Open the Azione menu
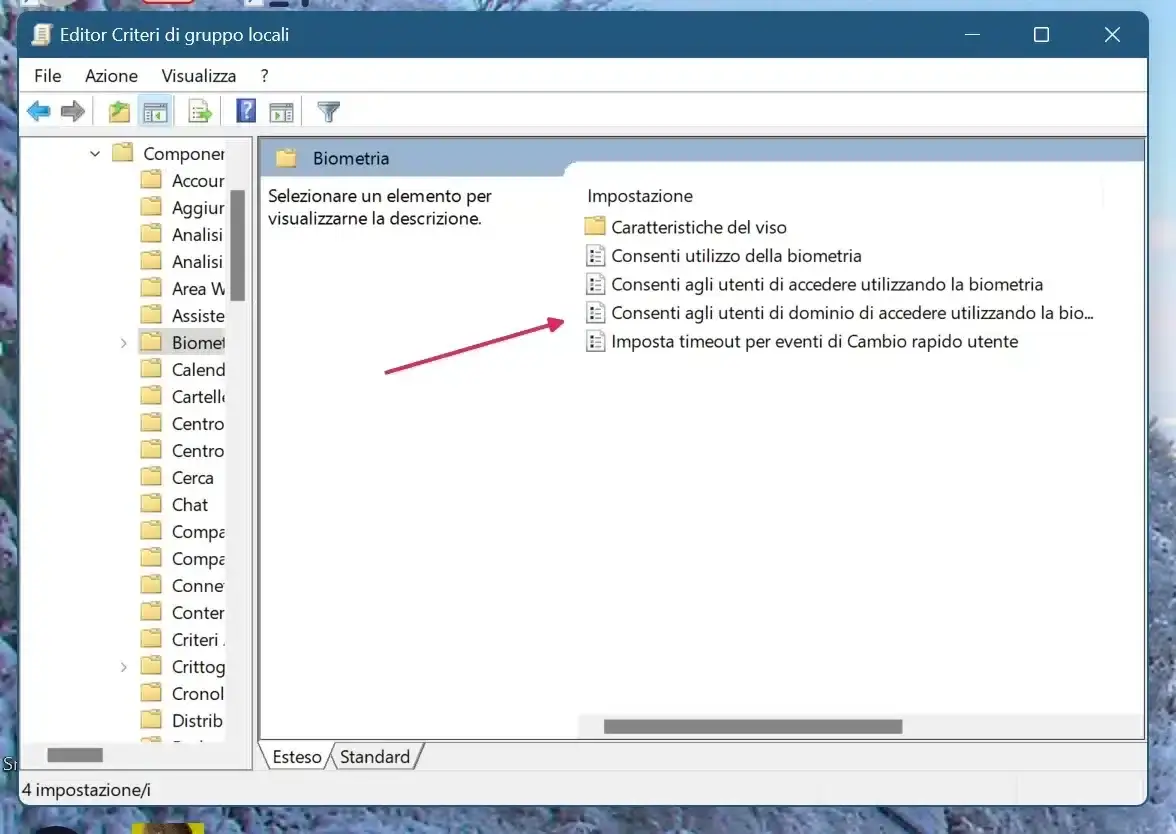This screenshot has height=834, width=1176. tap(111, 76)
